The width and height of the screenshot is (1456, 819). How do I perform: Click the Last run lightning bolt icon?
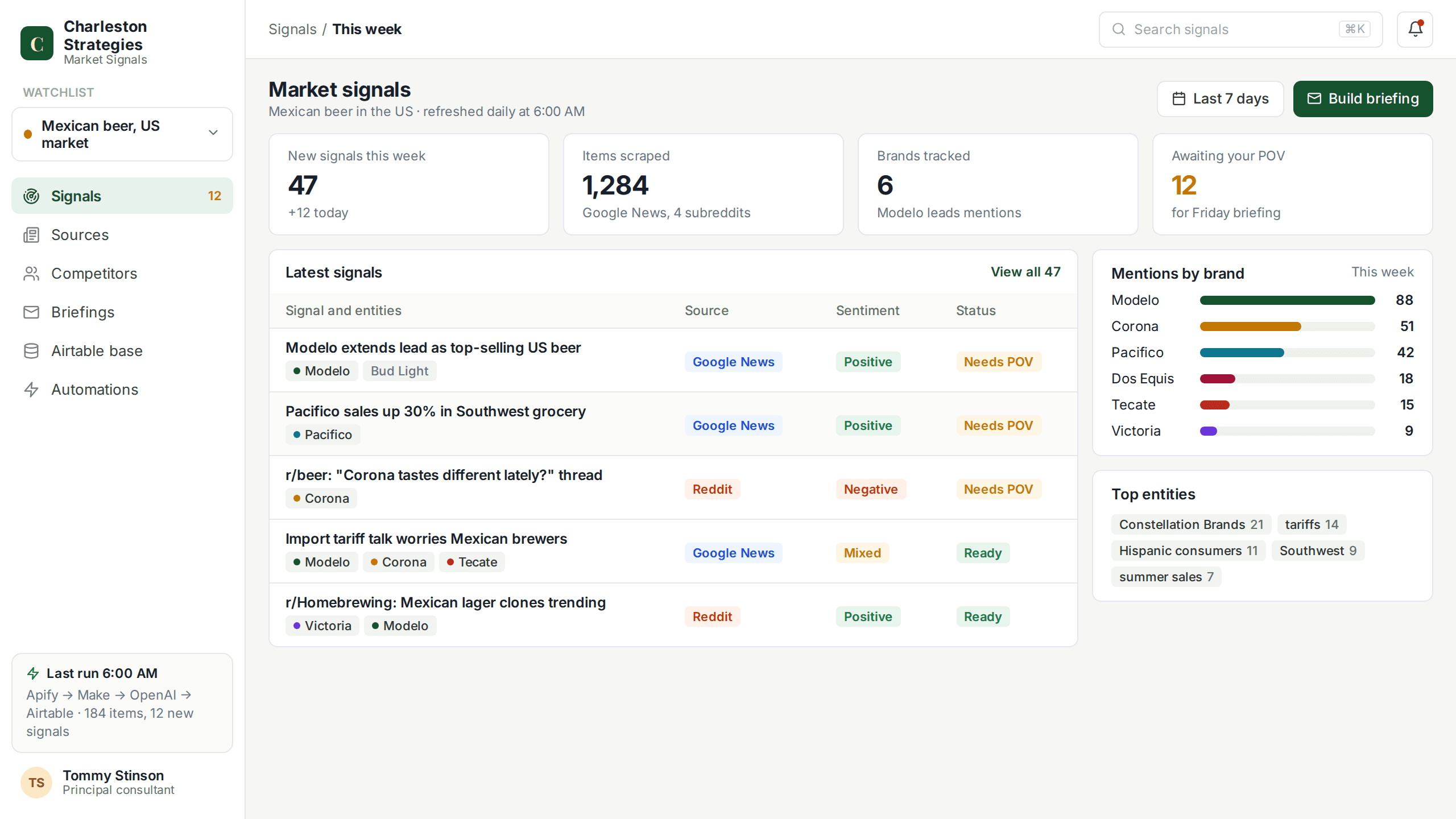[33, 673]
